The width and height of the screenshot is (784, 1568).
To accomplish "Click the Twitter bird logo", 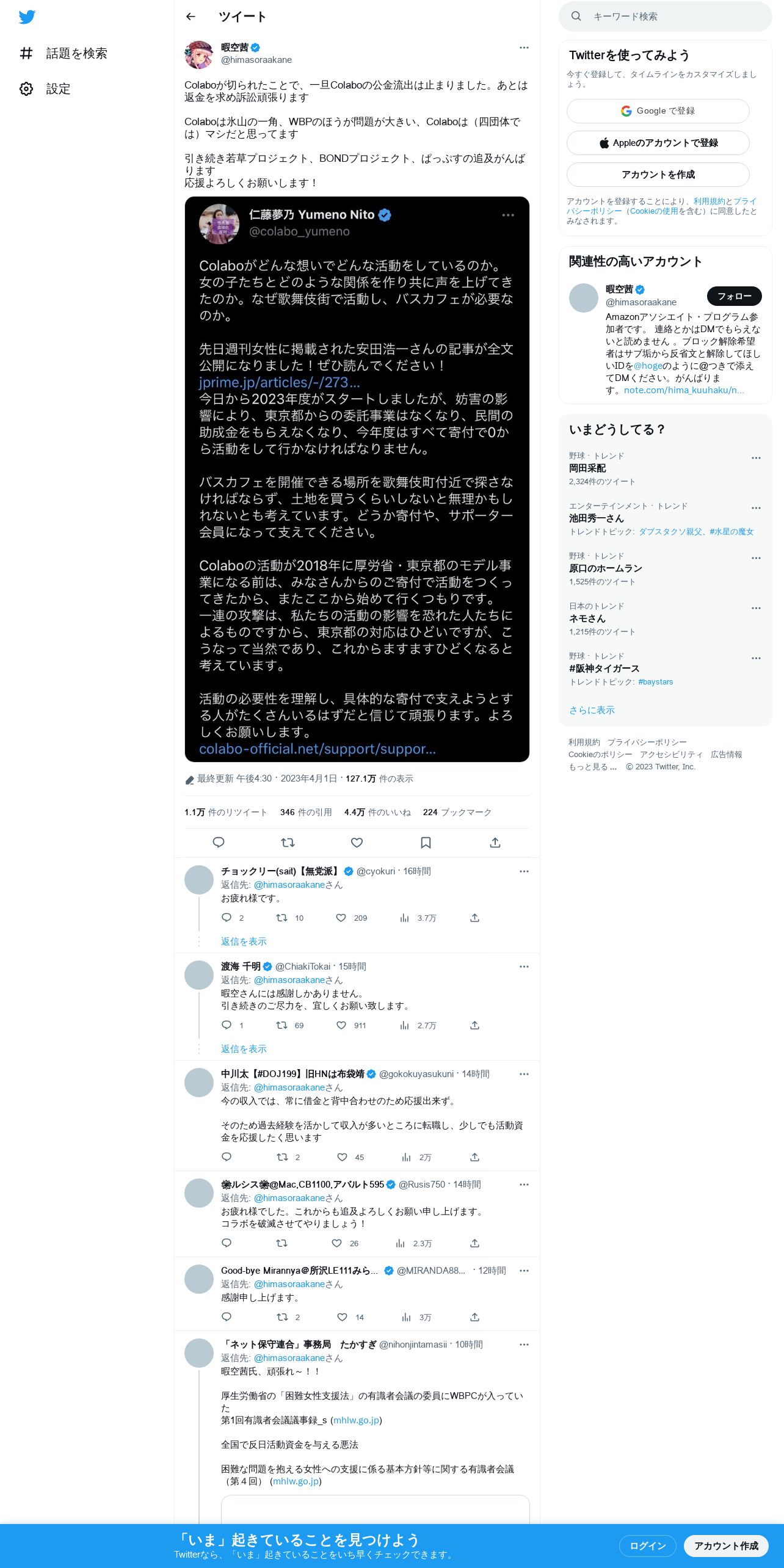I will coord(27,17).
